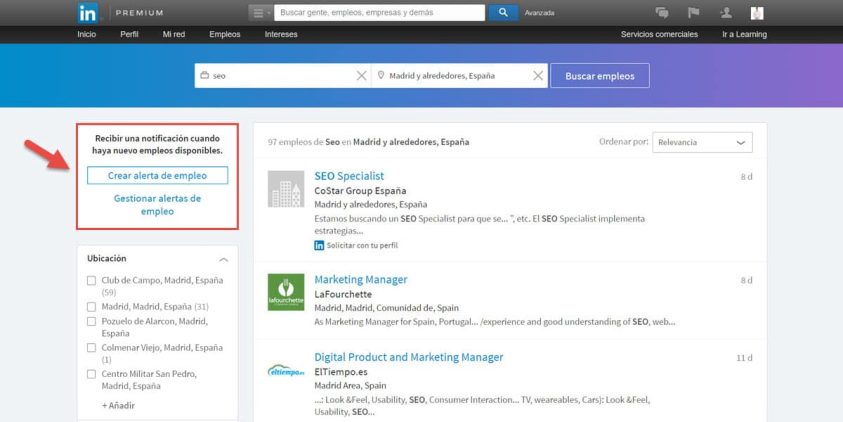Click the briefcase icon in keyword field
This screenshot has width=843, height=422.
204,76
